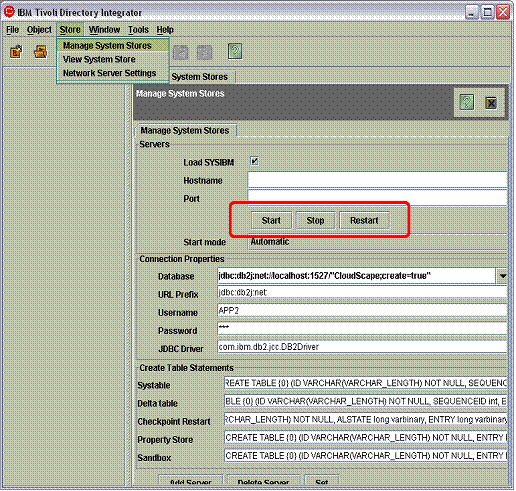516x491 pixels.
Task: Click the second greyed-out toolbar icon
Action: tap(204, 52)
